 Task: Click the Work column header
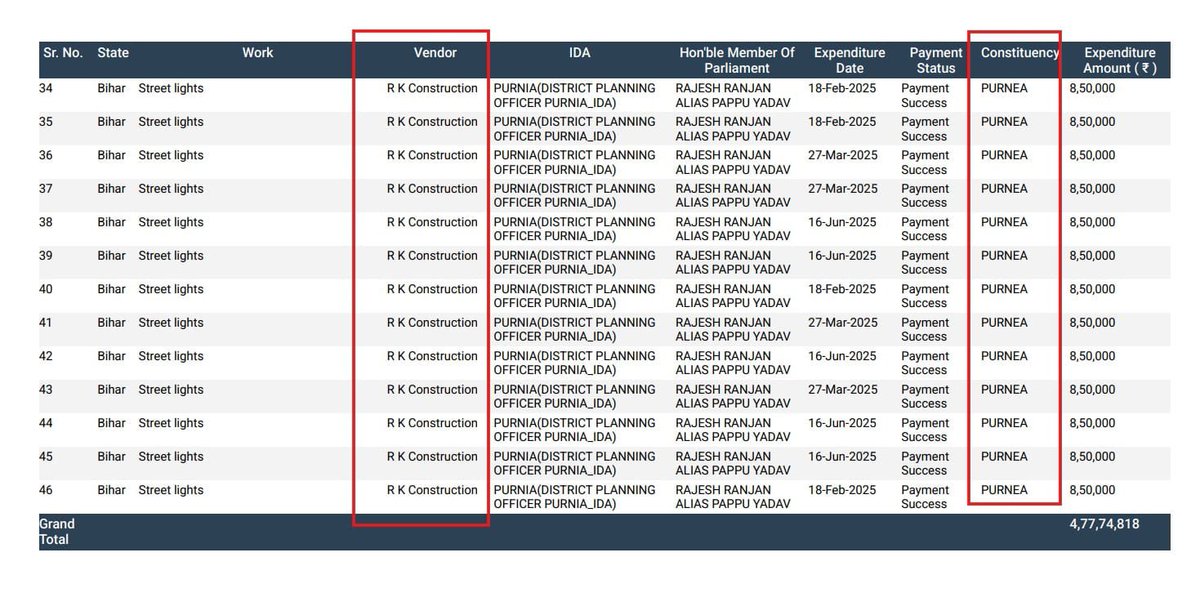257,53
